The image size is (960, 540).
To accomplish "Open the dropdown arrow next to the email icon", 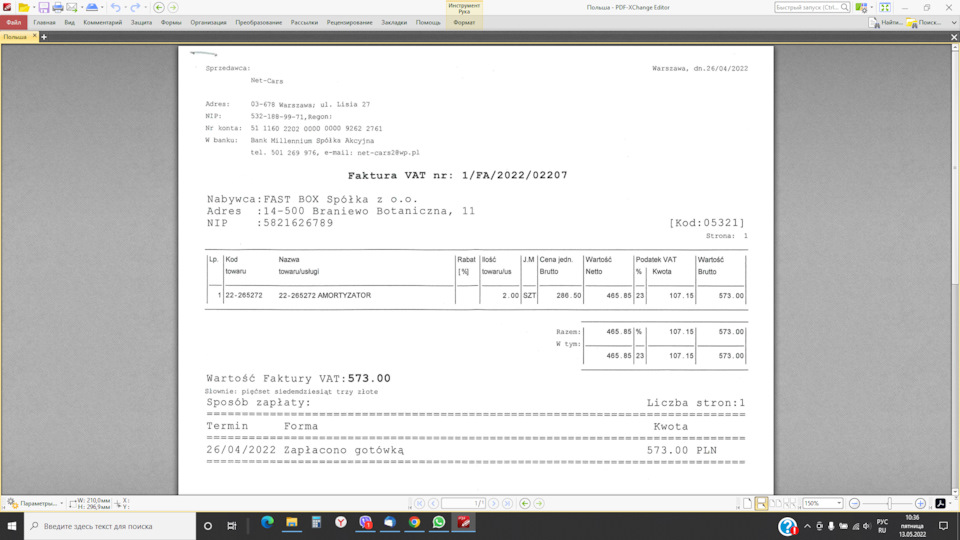I will [81, 7].
